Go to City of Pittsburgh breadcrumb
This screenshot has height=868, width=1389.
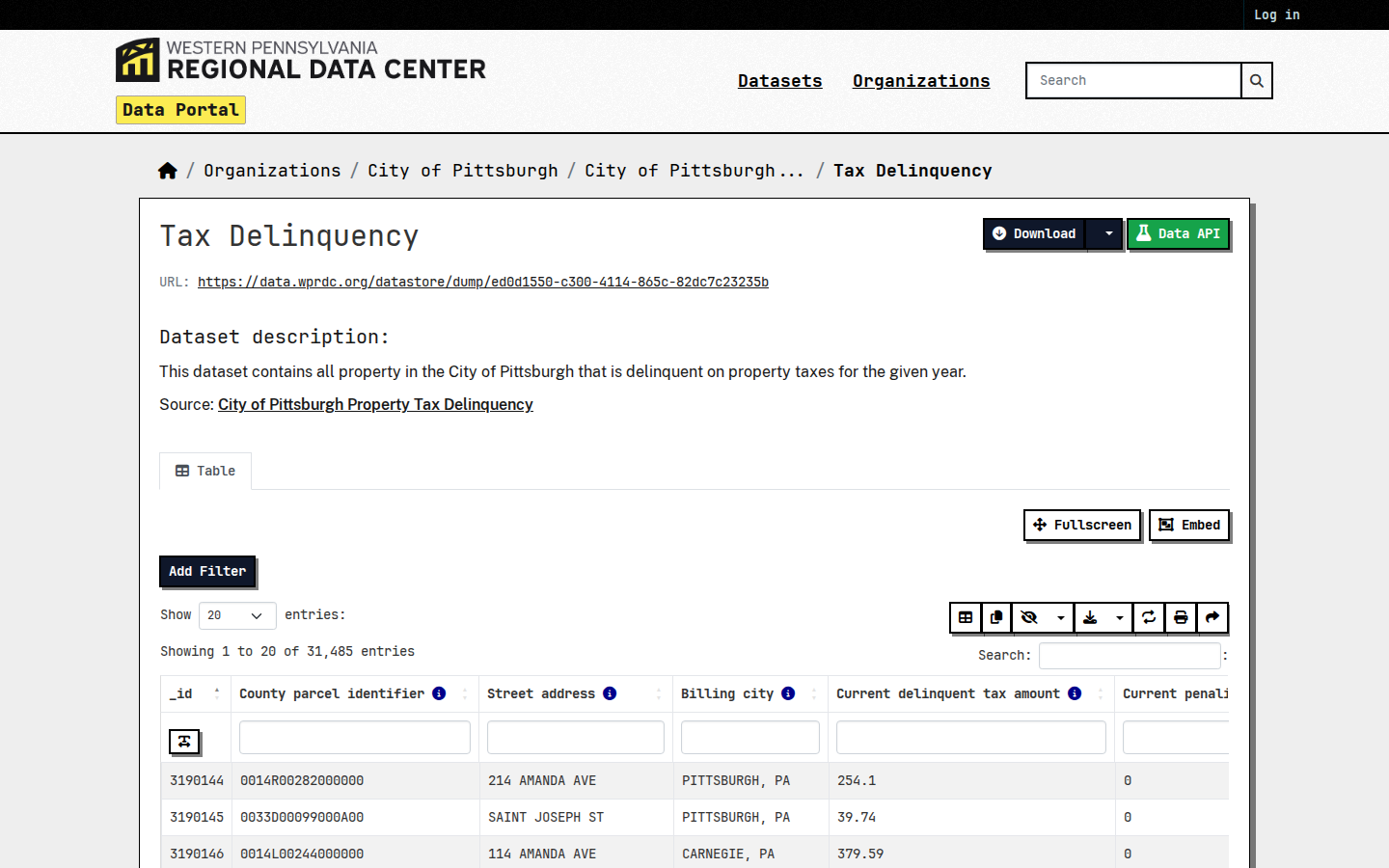coord(463,171)
